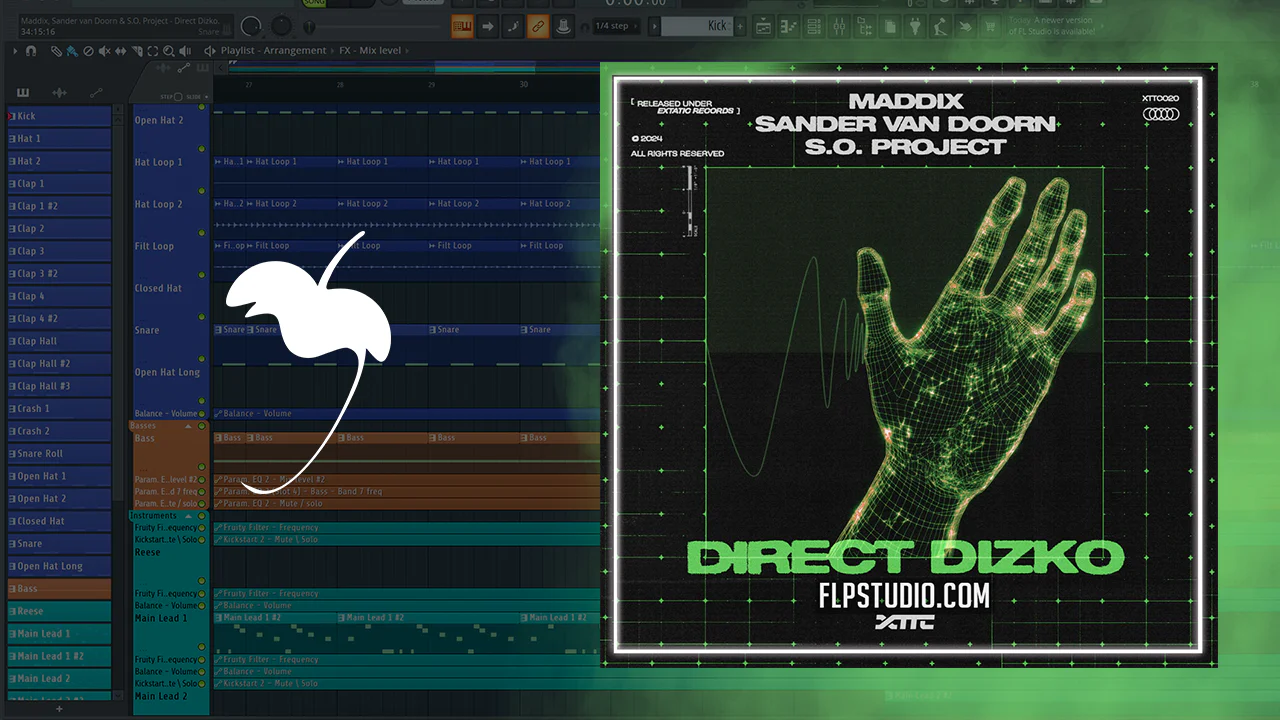Collapse the Basses track group

click(x=188, y=426)
